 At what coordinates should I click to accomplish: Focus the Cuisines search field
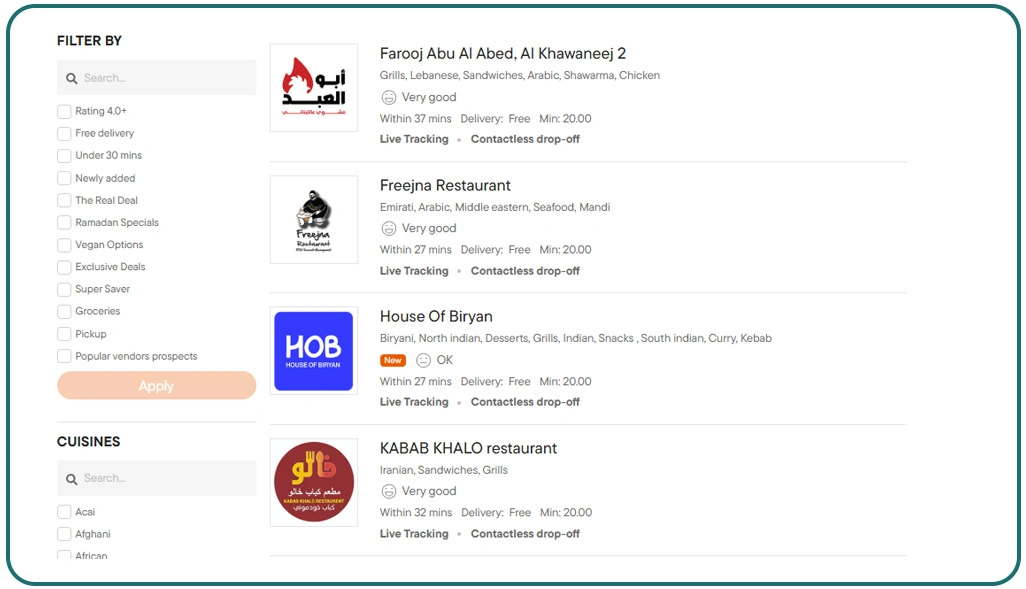pyautogui.click(x=156, y=478)
